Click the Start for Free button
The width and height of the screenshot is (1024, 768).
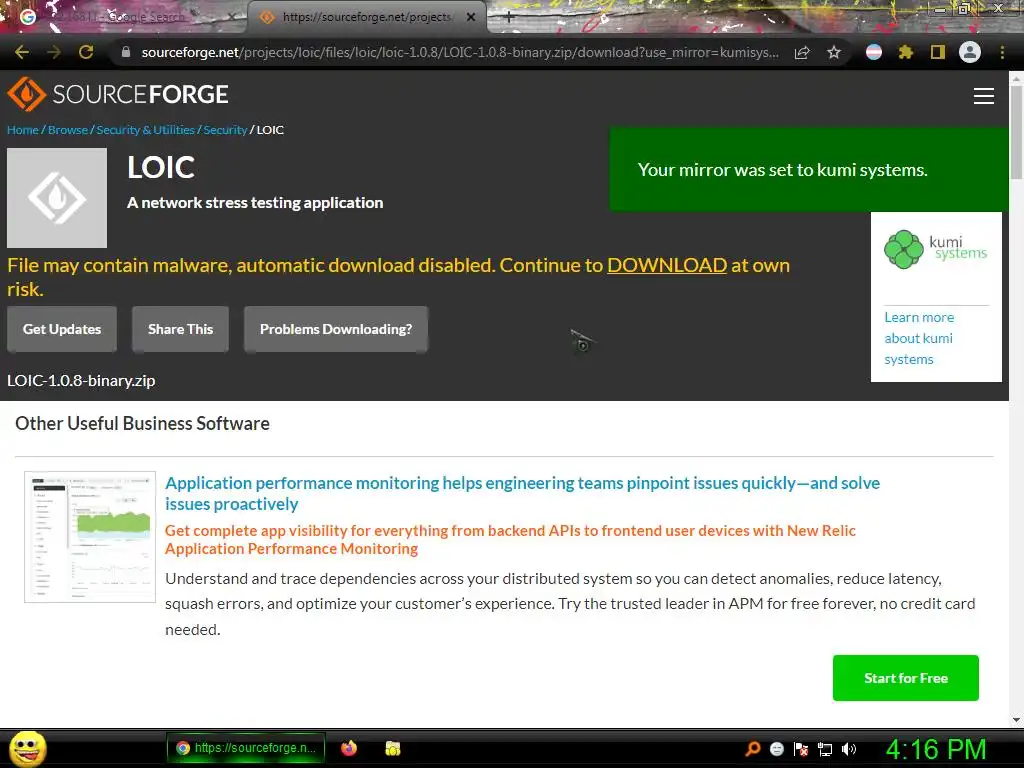pos(905,678)
